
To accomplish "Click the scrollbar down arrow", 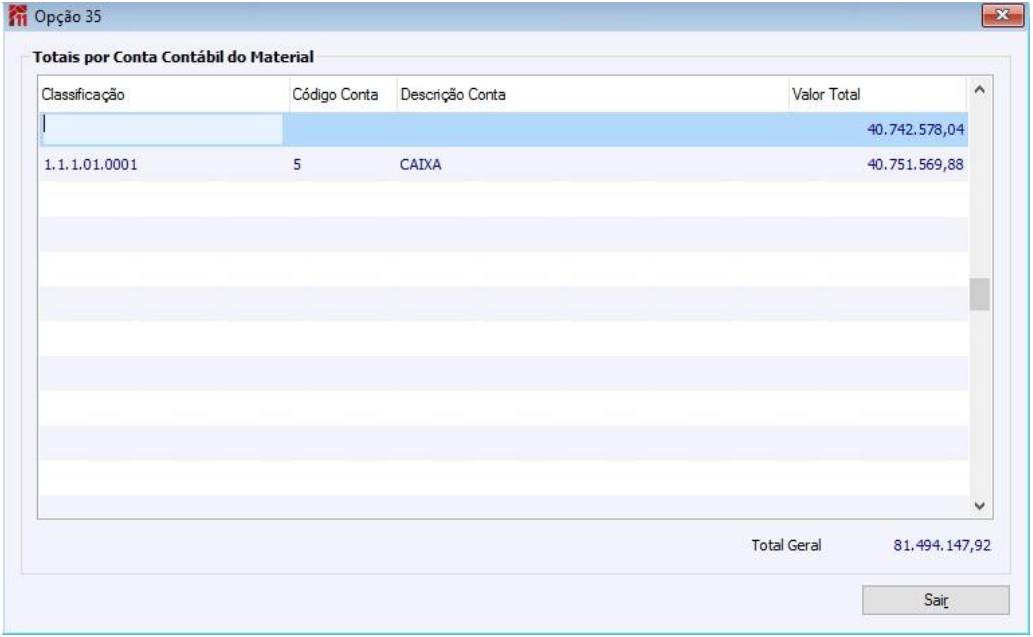I will coord(980,506).
